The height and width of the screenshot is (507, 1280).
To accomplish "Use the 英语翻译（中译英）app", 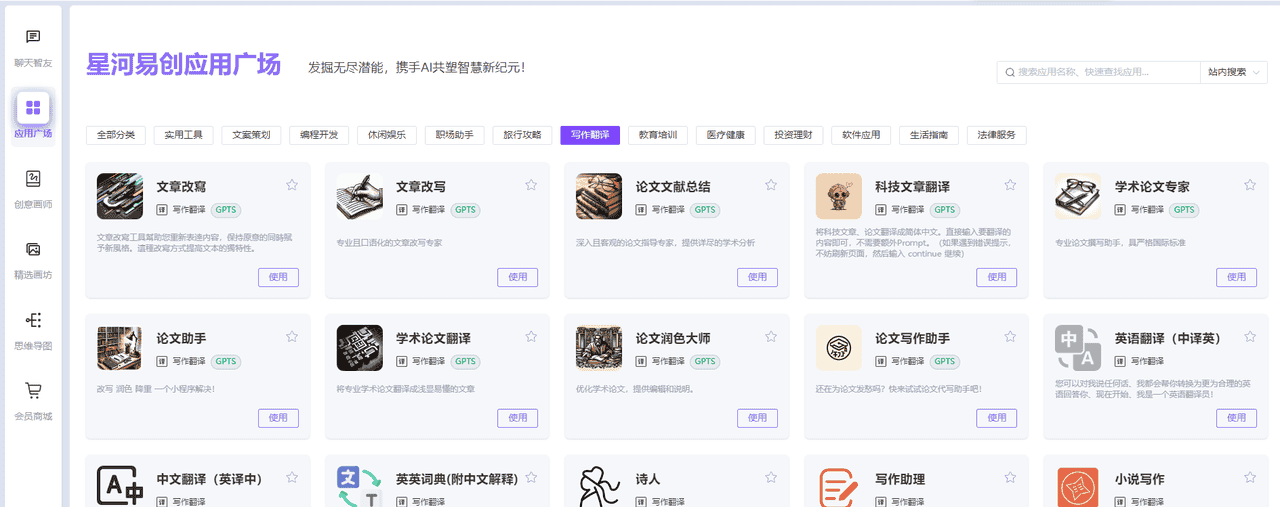I will pos(1236,418).
